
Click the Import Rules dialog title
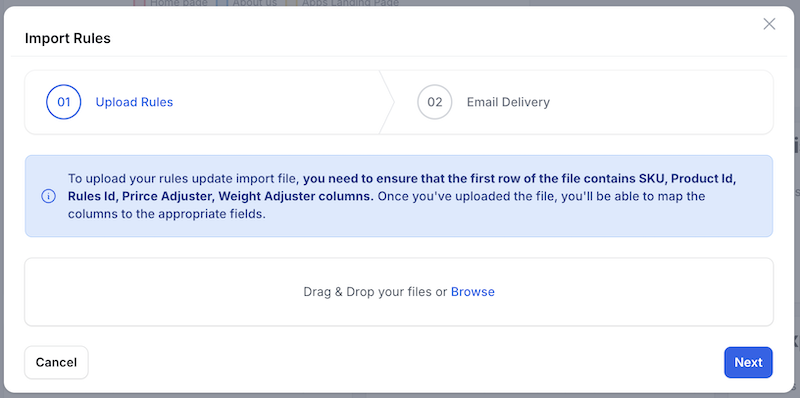tap(68, 38)
